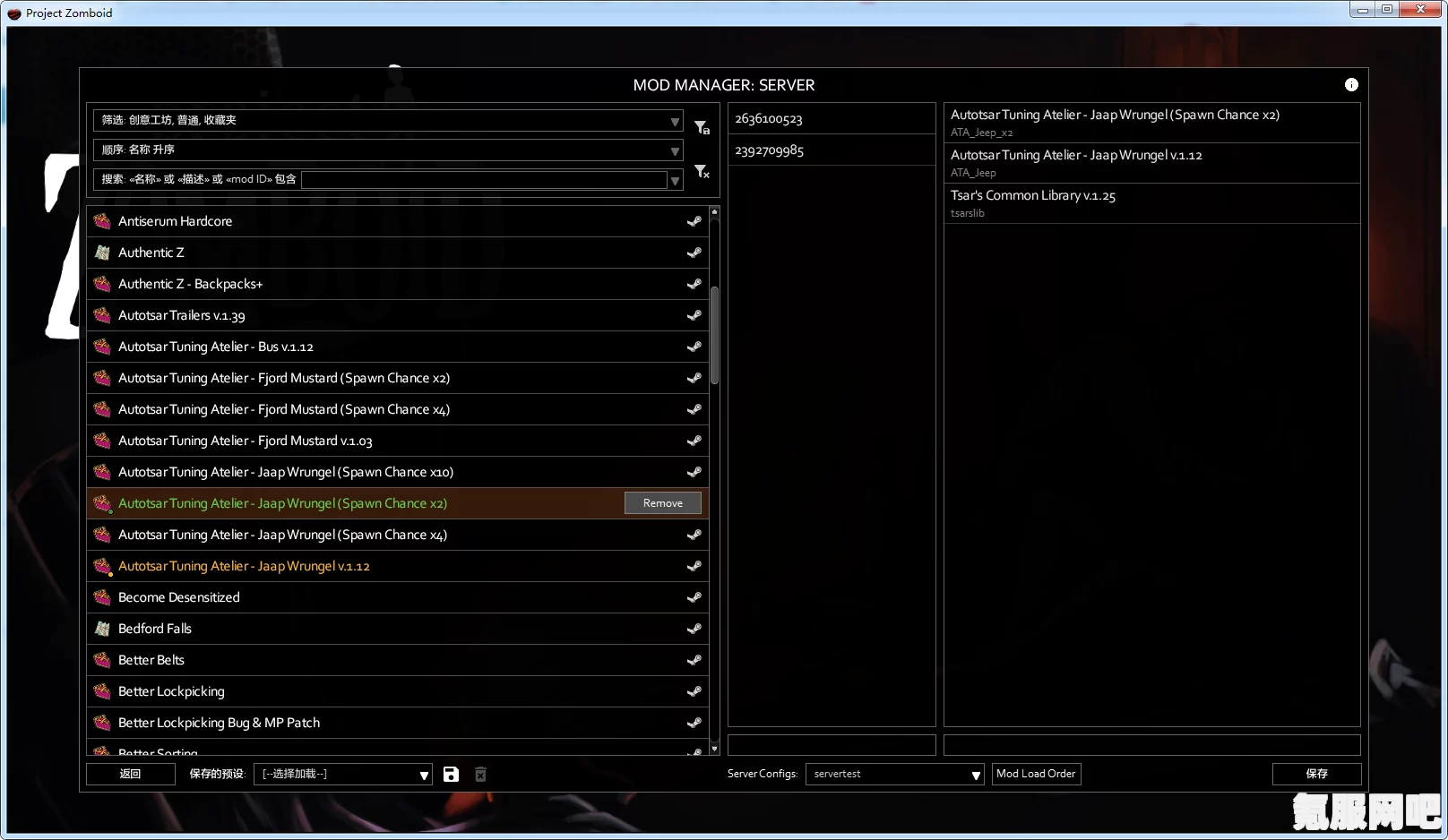Click the clear filter icon beside search
This screenshot has height=840, width=1448.
(x=702, y=170)
